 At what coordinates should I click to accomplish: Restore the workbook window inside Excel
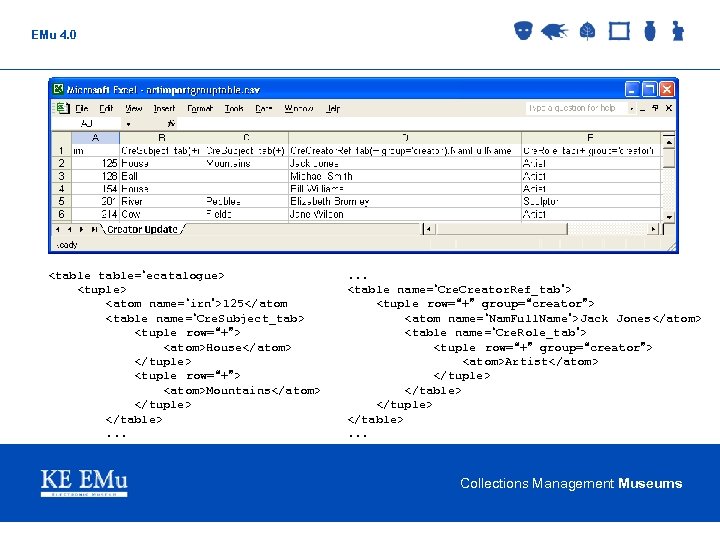coord(655,108)
